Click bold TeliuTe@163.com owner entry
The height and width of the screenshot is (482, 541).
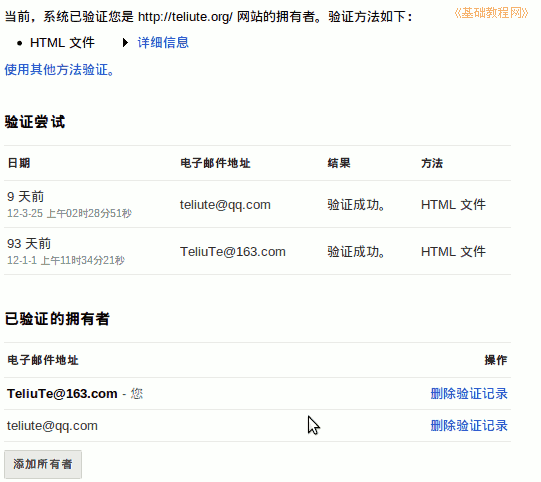(62, 393)
